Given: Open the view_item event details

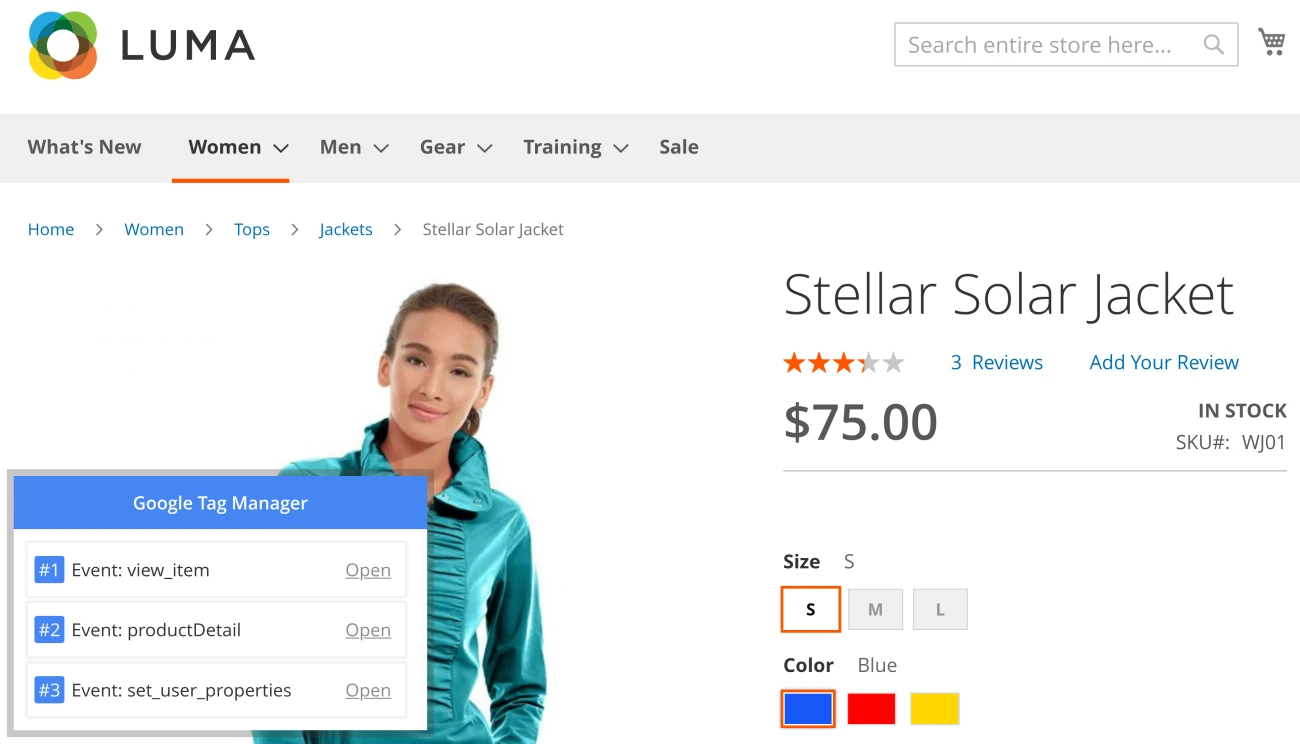Looking at the screenshot, I should 368,570.
